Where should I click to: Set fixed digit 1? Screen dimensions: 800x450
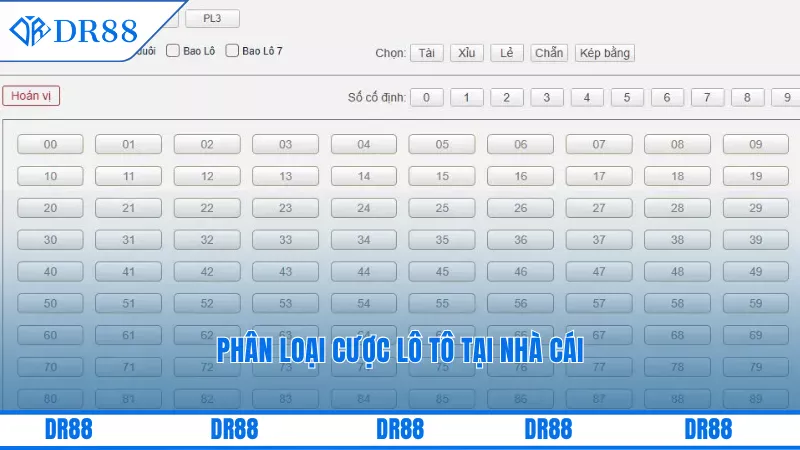pos(466,97)
